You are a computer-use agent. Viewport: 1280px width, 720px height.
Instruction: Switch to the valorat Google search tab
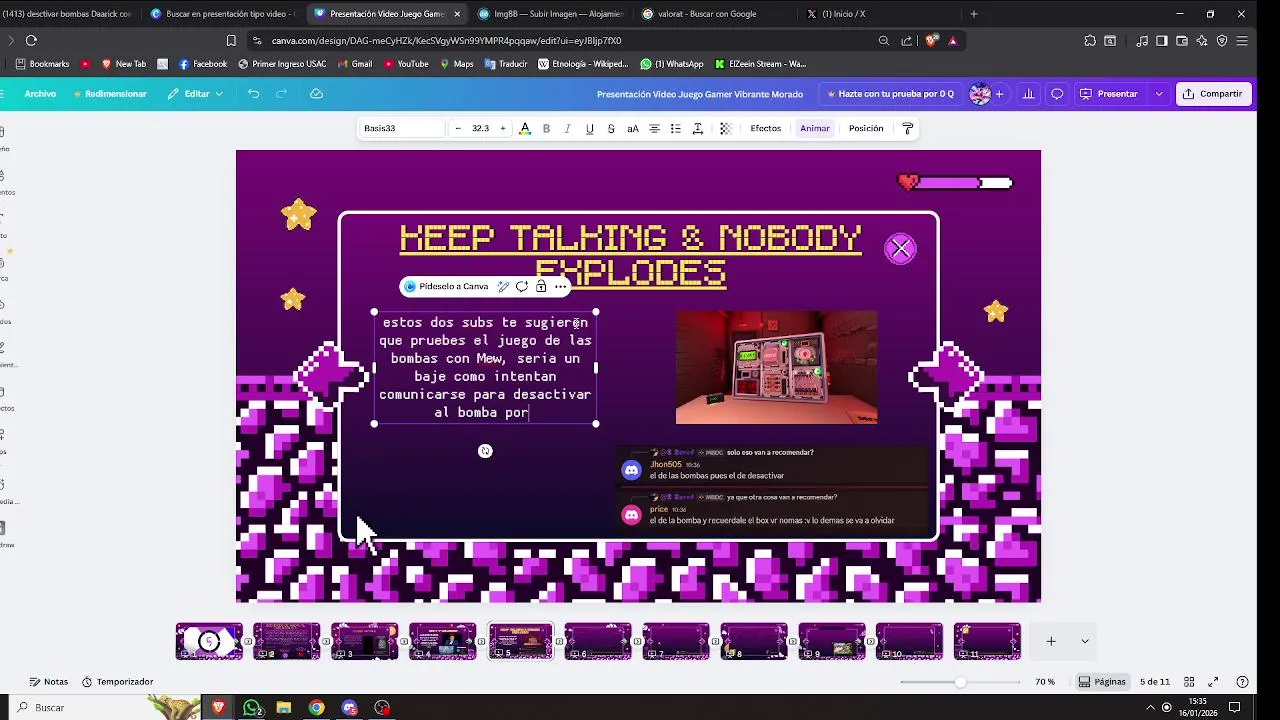coord(713,14)
